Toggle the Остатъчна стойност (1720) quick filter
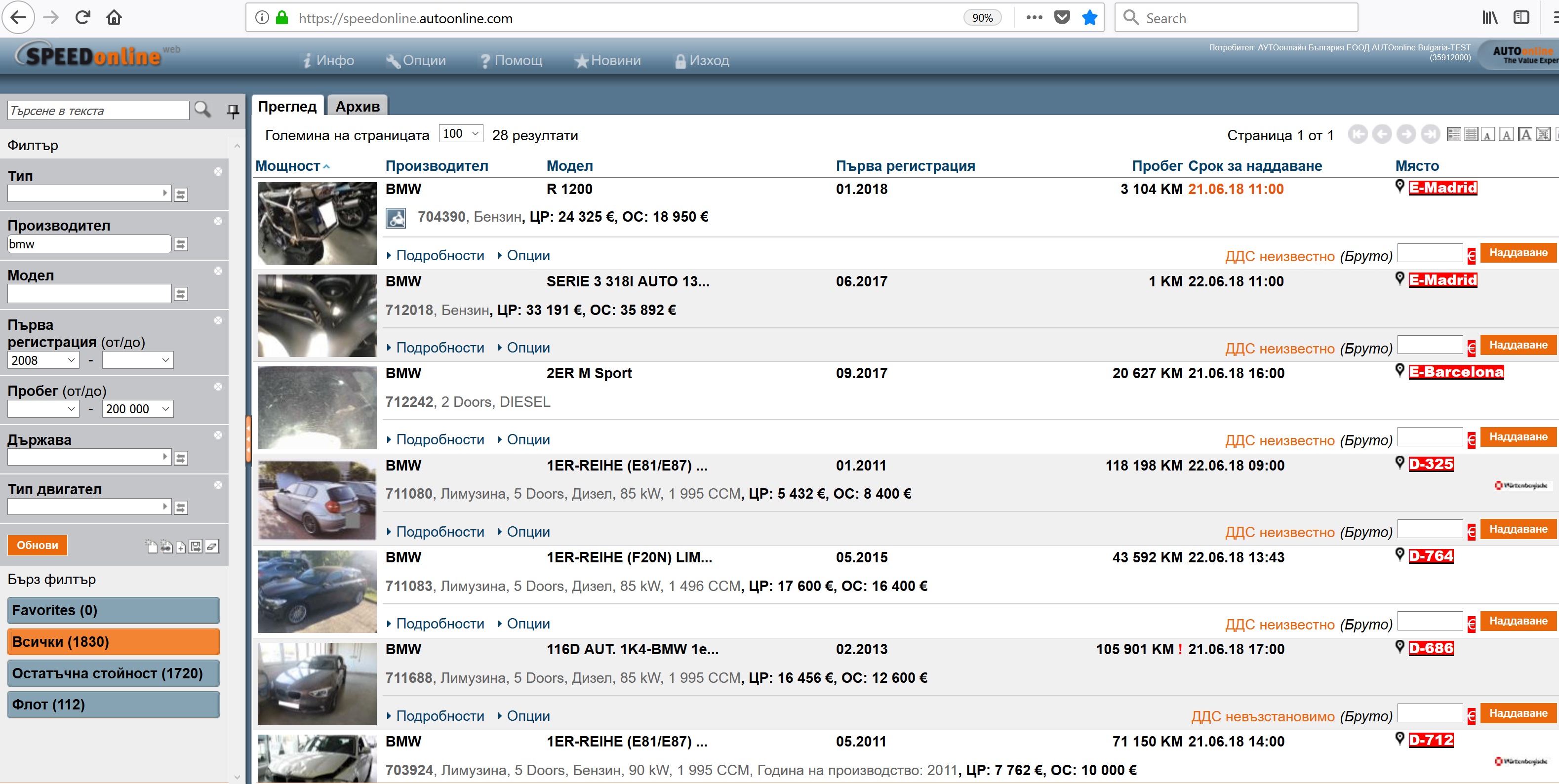1559x784 pixels. [x=113, y=673]
